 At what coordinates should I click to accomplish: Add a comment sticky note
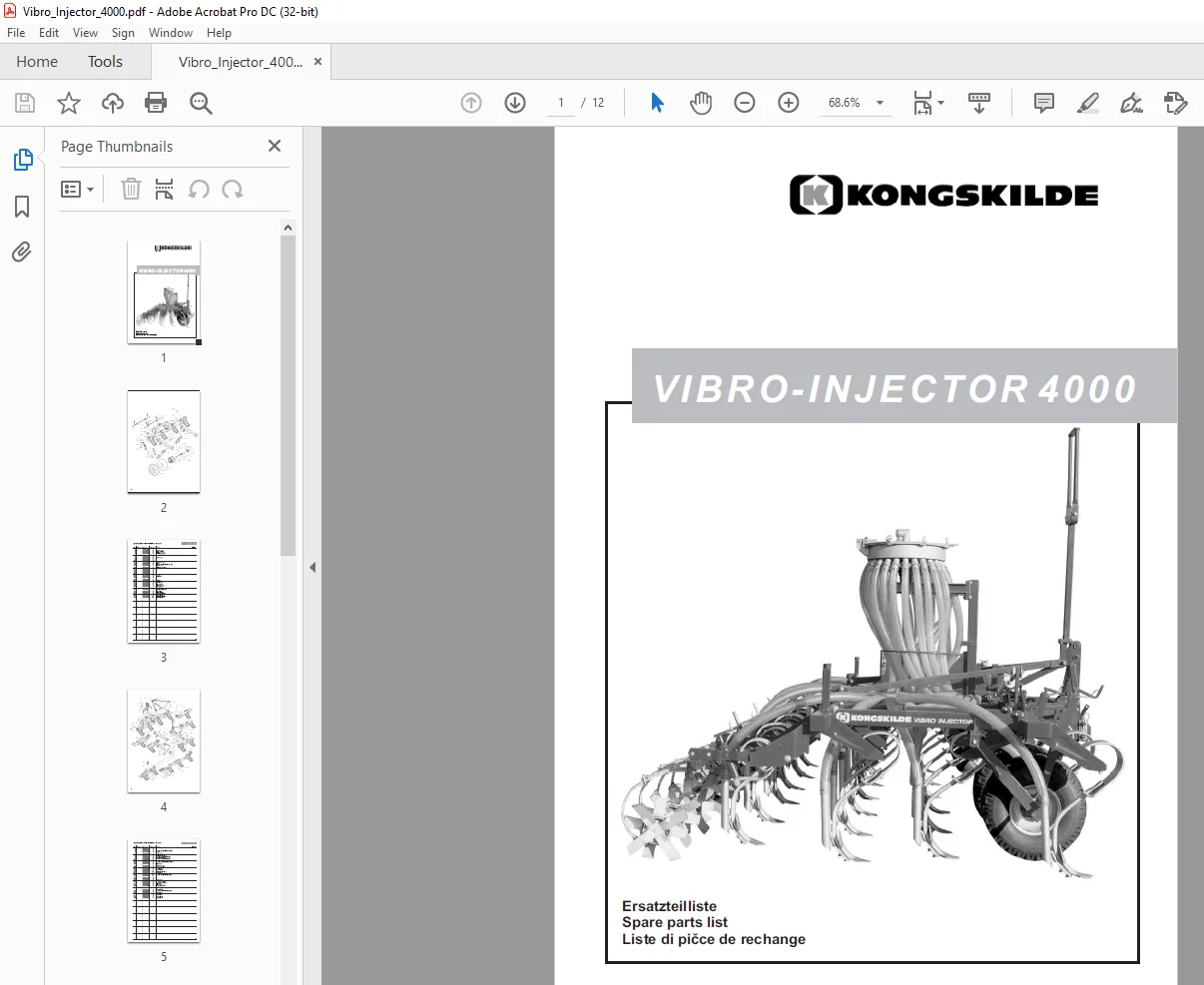point(1044,103)
